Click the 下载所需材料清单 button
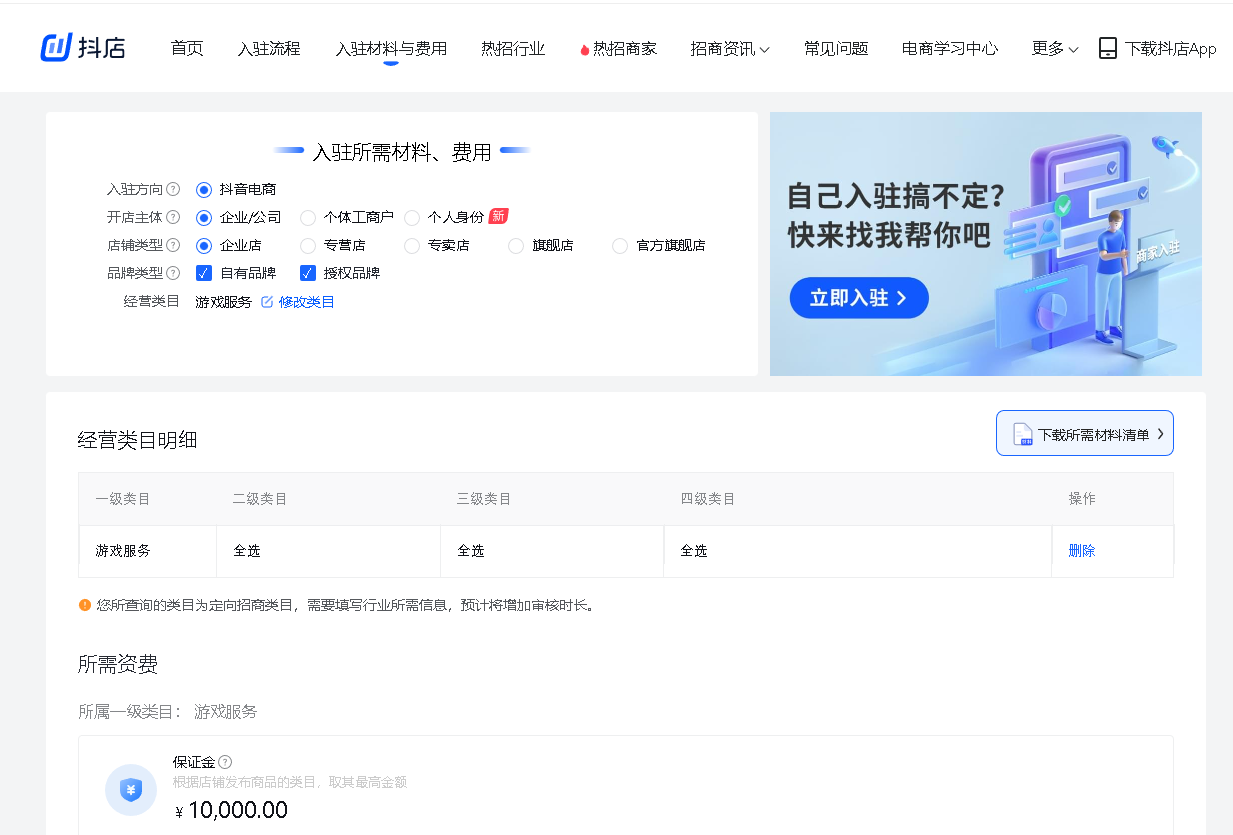The height and width of the screenshot is (835, 1233). [x=1085, y=434]
